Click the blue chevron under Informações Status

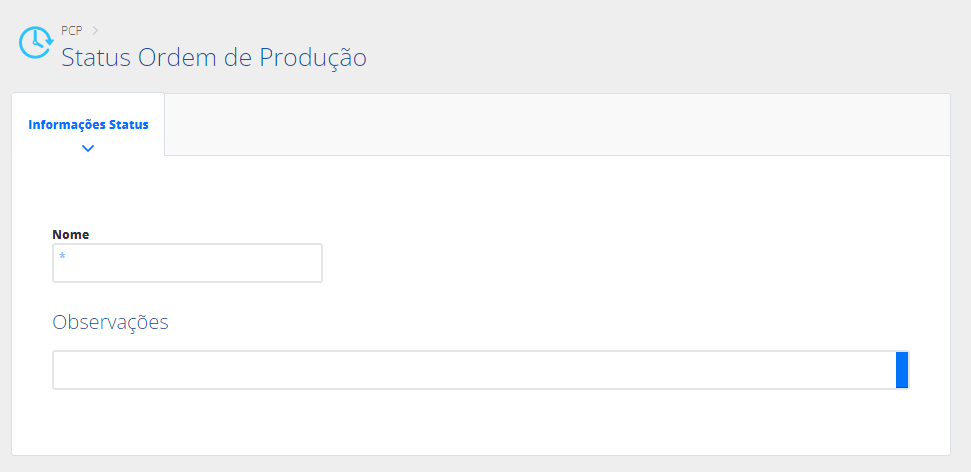(88, 148)
